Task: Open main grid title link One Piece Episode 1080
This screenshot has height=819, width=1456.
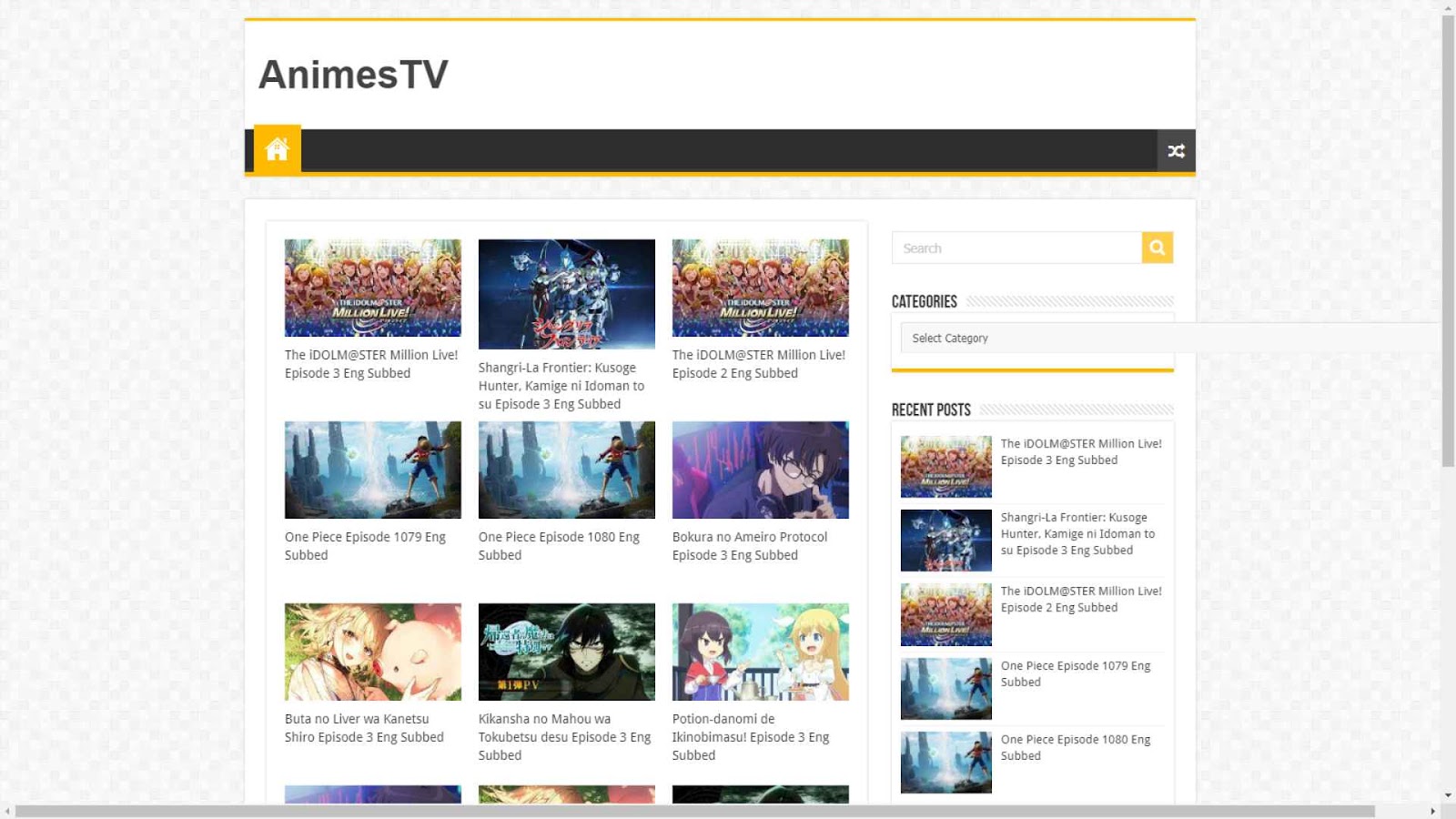Action: point(559,546)
